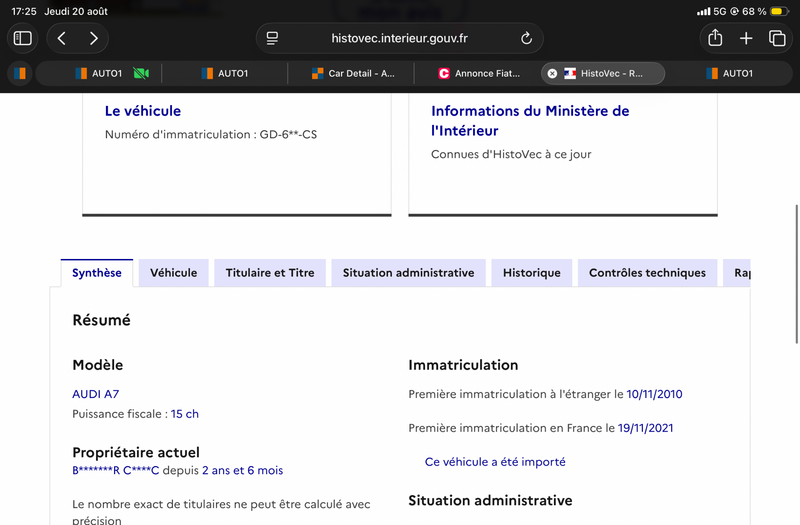The height and width of the screenshot is (525, 800).
Task: Open the Synthèse tab
Action: coord(97,273)
